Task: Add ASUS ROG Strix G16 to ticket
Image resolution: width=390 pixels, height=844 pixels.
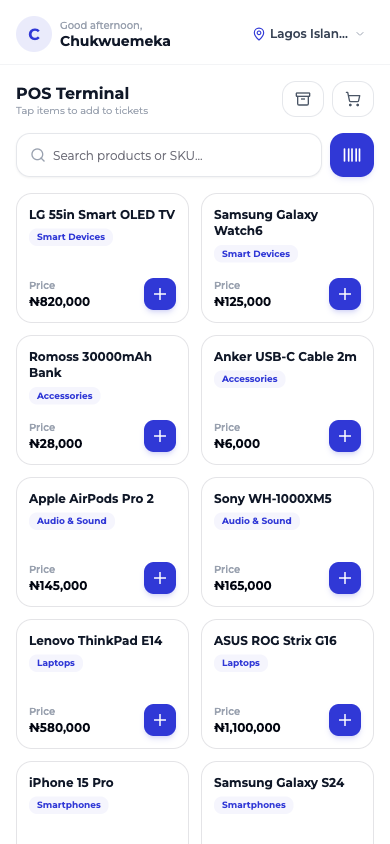Action: click(x=345, y=720)
